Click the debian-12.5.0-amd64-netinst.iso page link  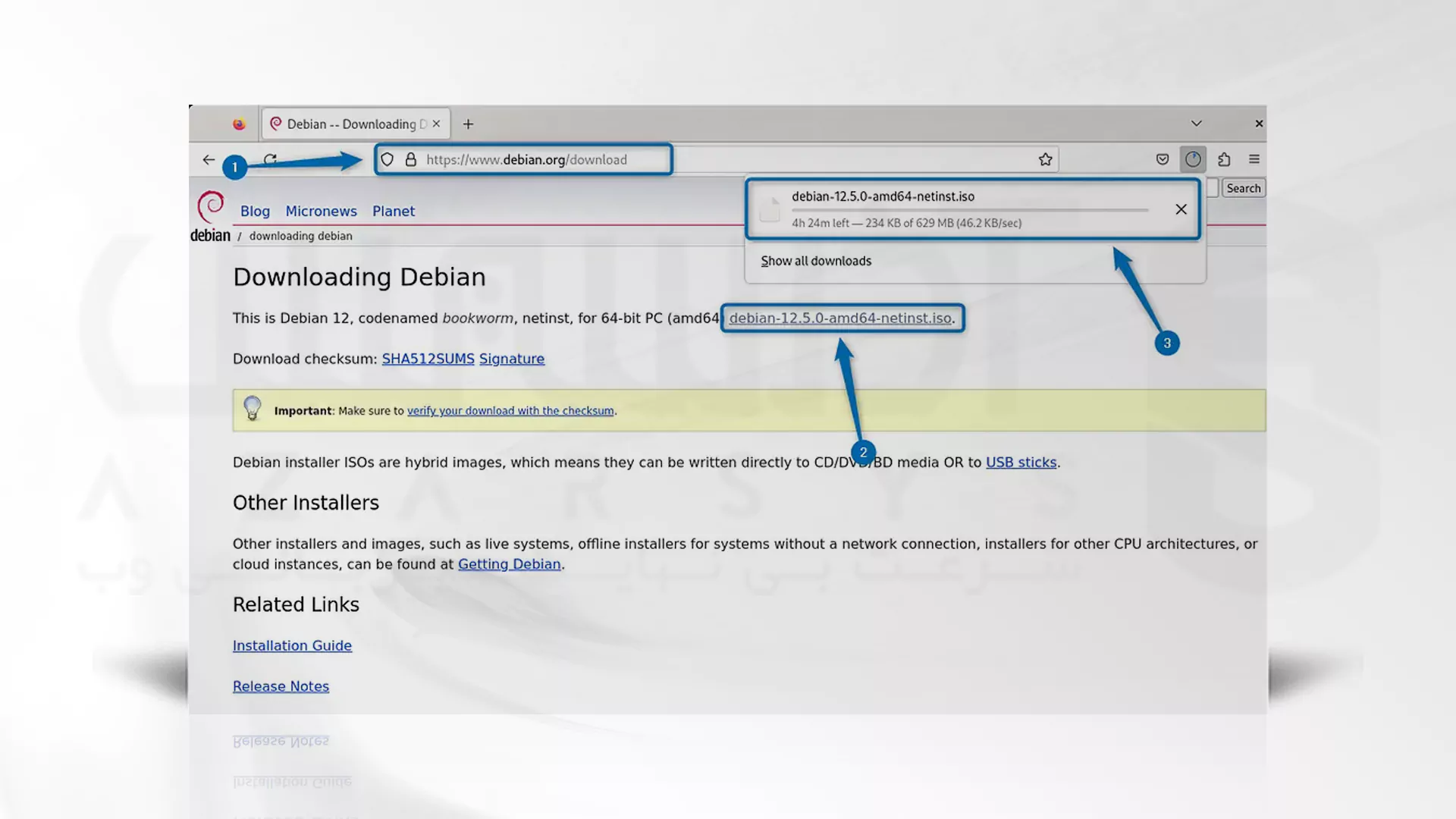point(840,318)
